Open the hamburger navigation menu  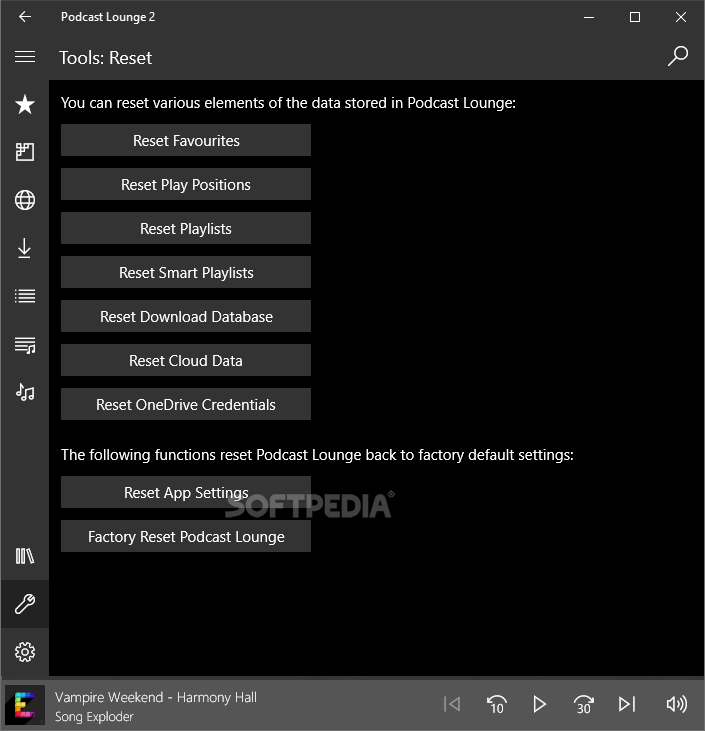point(25,57)
